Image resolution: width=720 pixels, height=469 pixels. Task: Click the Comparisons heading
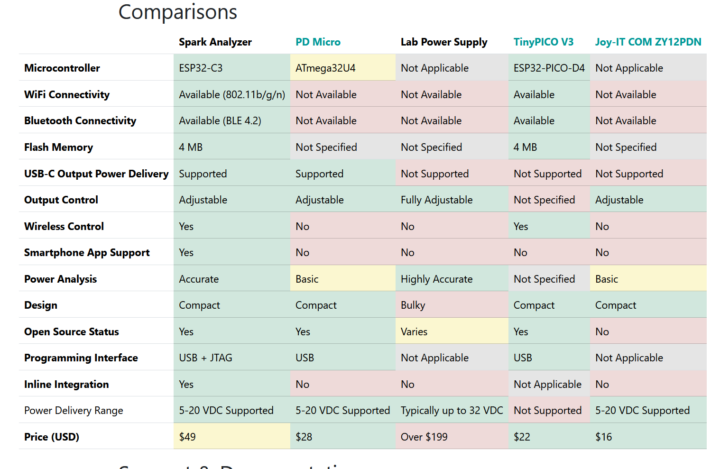[178, 11]
